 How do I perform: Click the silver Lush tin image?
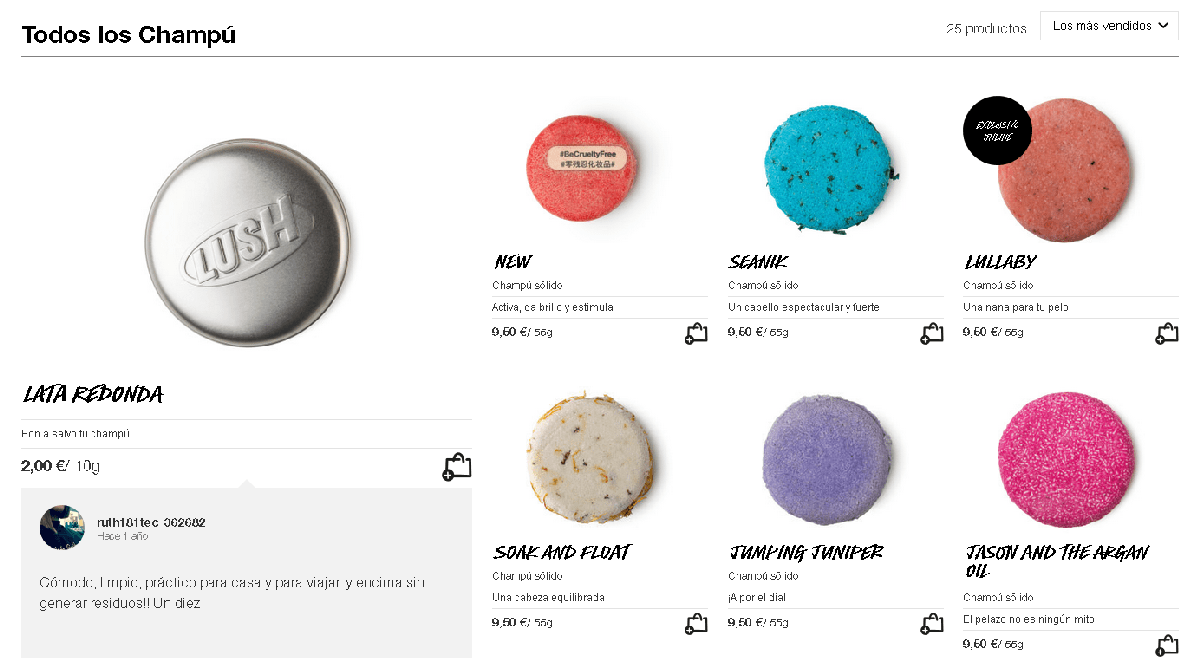pos(247,243)
